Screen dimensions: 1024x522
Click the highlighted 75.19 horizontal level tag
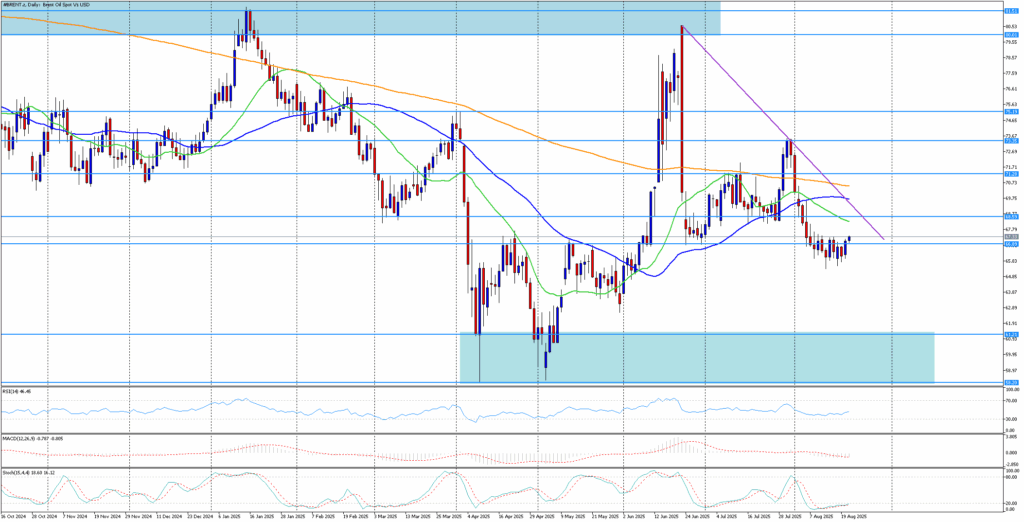pyautogui.click(x=1011, y=112)
